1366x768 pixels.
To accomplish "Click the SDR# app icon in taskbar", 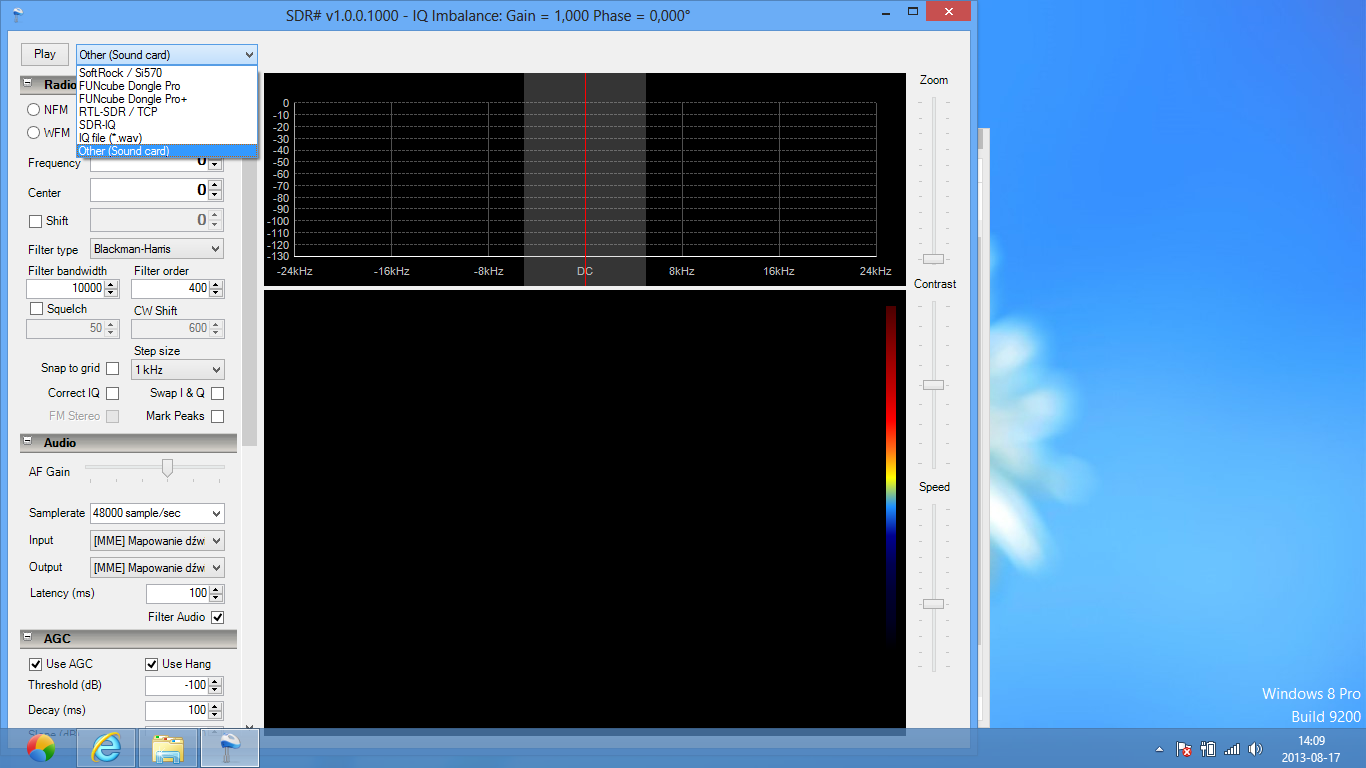I will click(x=230, y=748).
